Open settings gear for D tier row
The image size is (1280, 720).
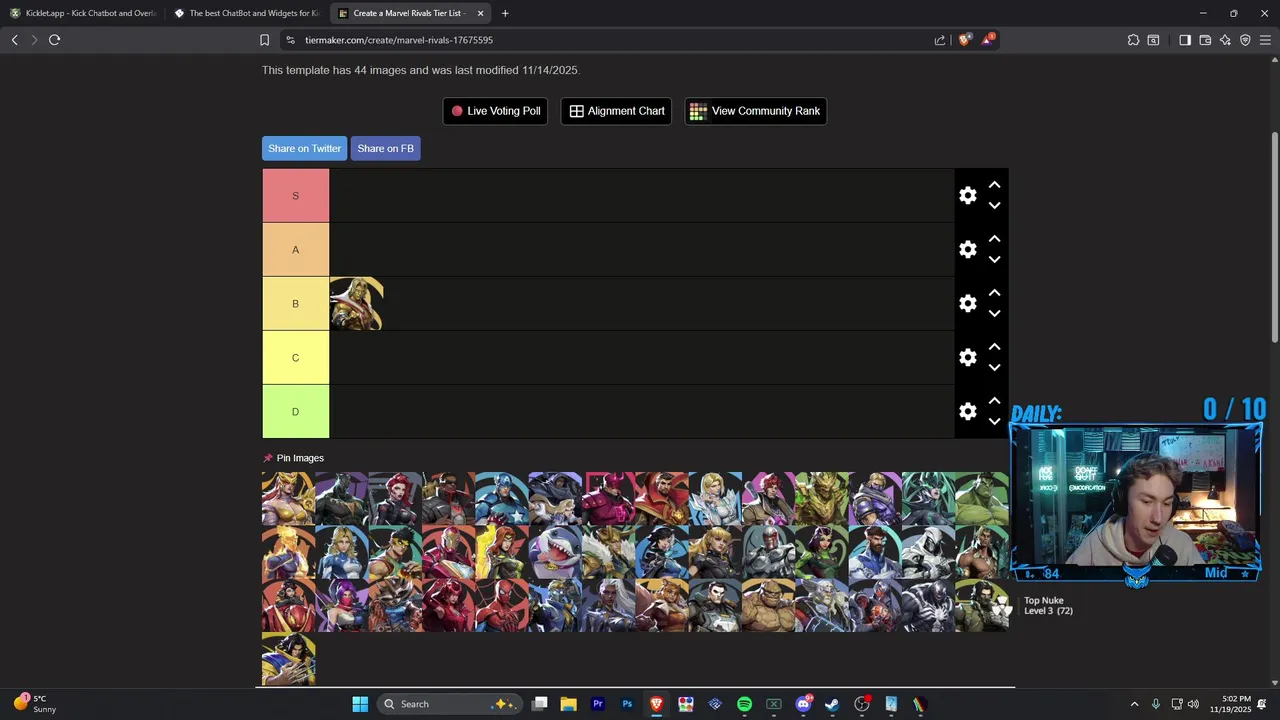[x=967, y=412]
